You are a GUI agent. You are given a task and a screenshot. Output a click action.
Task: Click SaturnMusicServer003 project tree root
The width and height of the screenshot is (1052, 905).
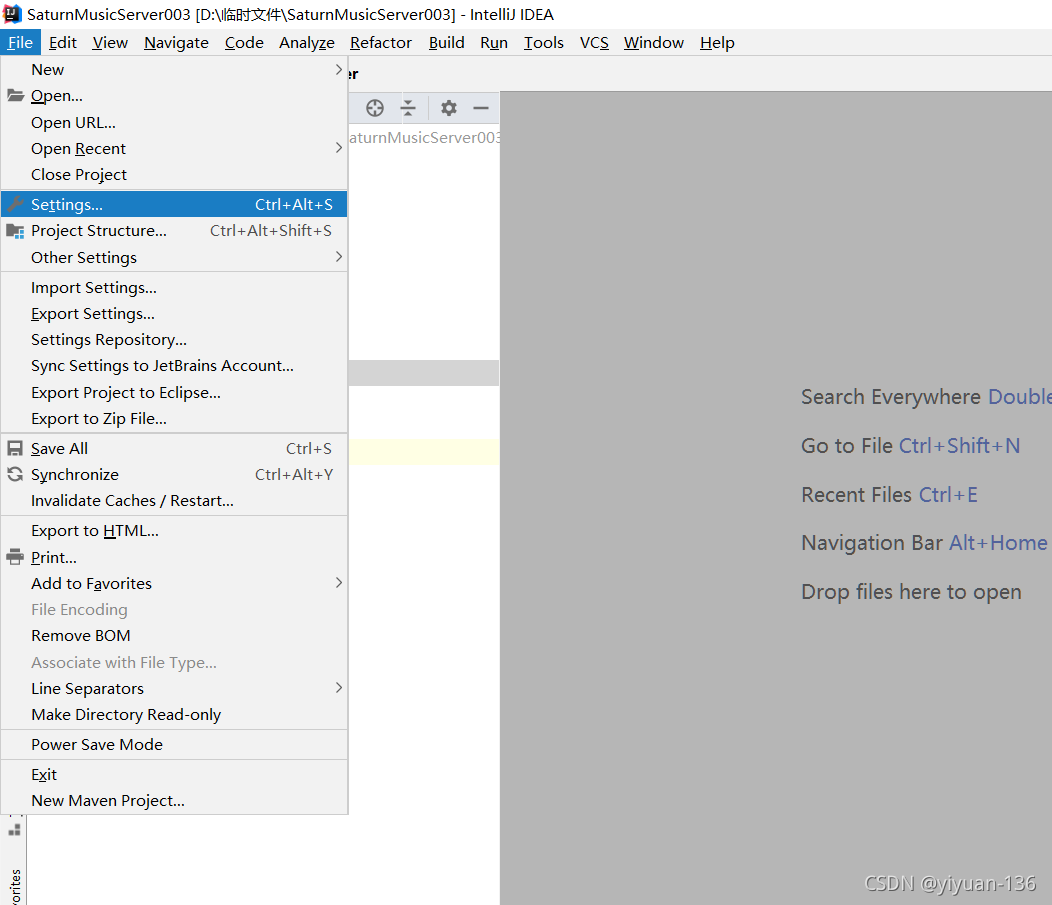[424, 138]
